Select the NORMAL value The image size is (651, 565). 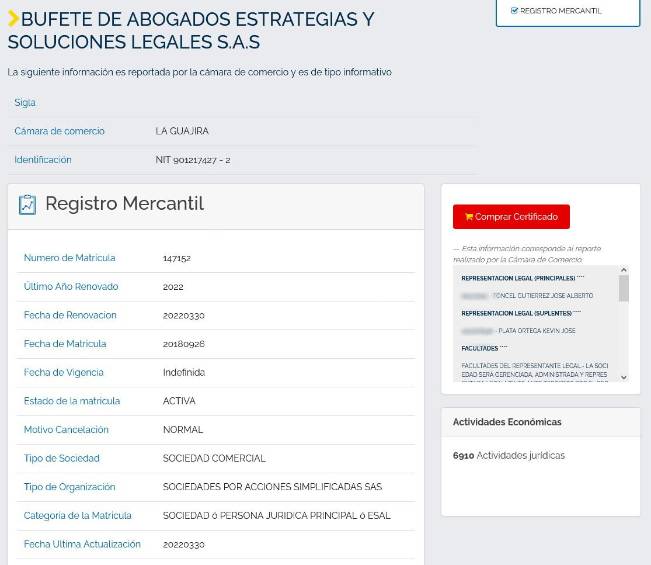click(x=183, y=430)
